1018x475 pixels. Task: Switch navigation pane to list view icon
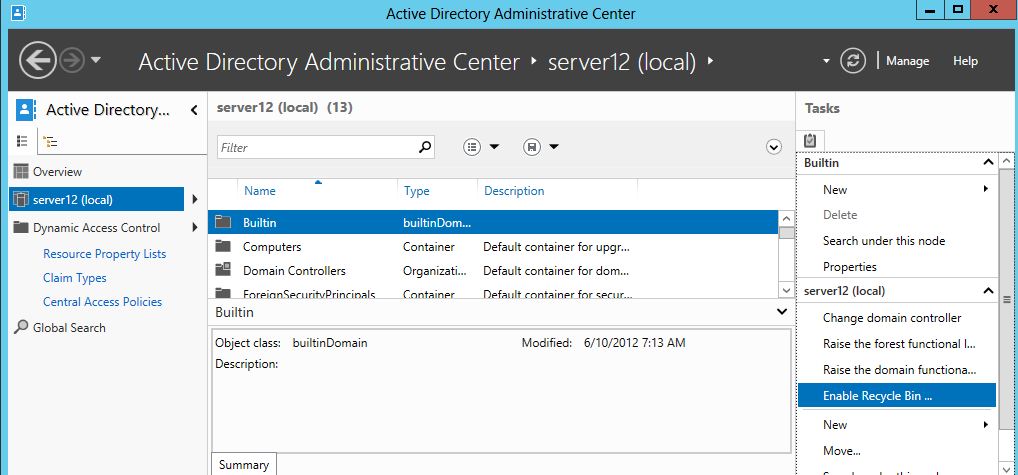click(22, 142)
